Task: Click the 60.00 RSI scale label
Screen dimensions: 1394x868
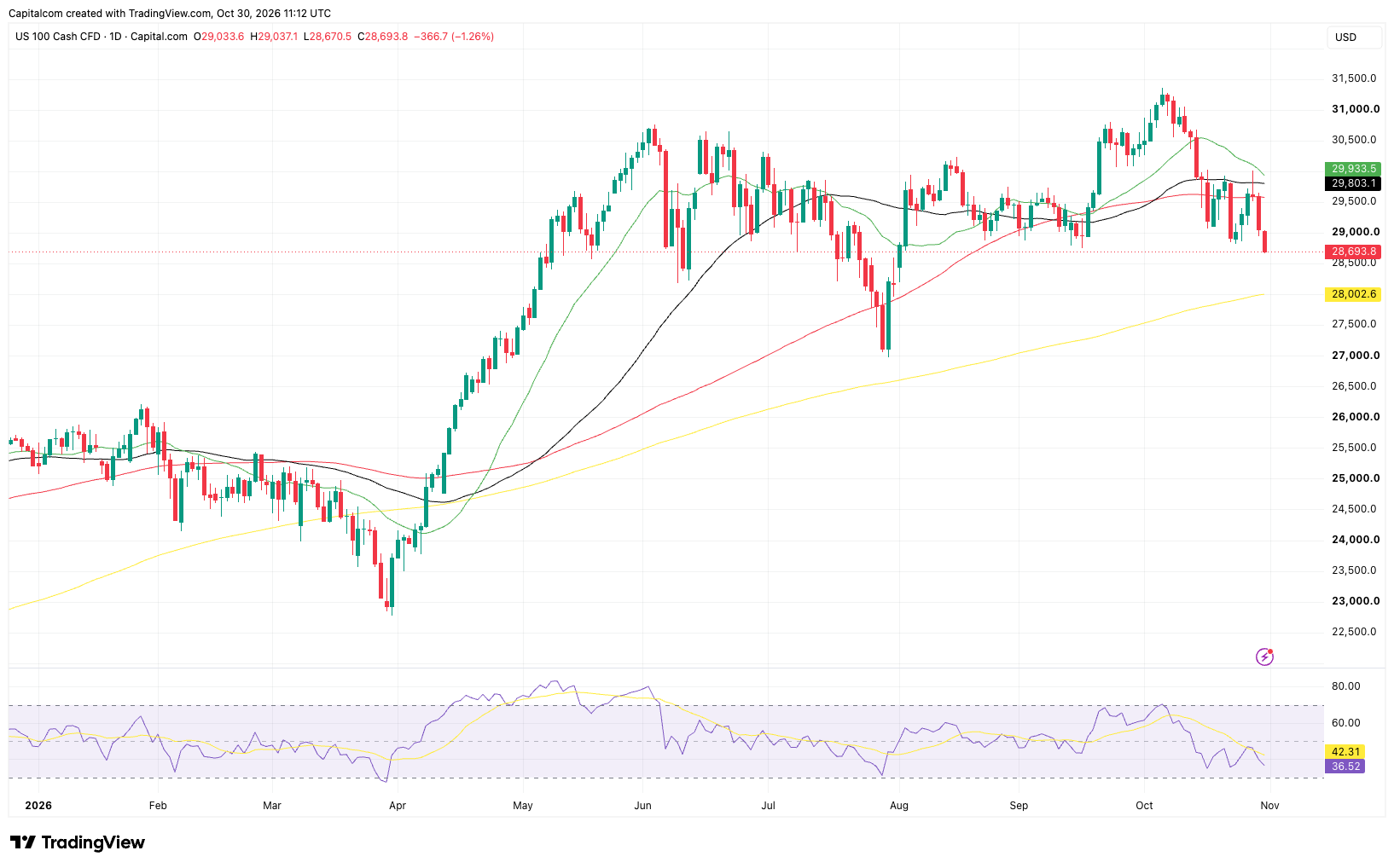Action: pos(1346,723)
